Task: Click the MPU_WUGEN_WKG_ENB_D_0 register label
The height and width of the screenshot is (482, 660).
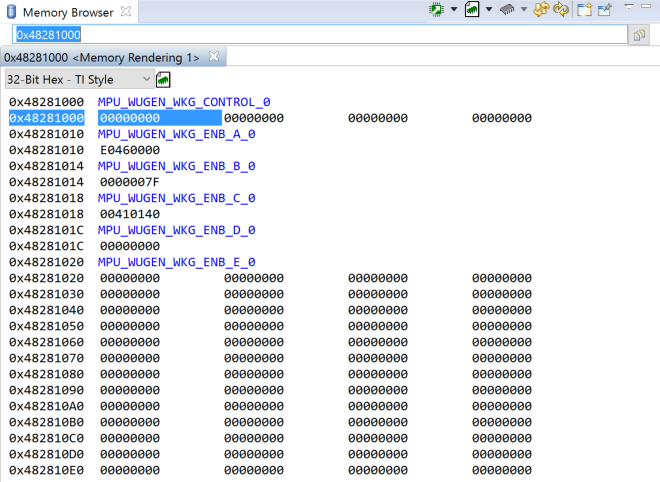Action: point(176,230)
